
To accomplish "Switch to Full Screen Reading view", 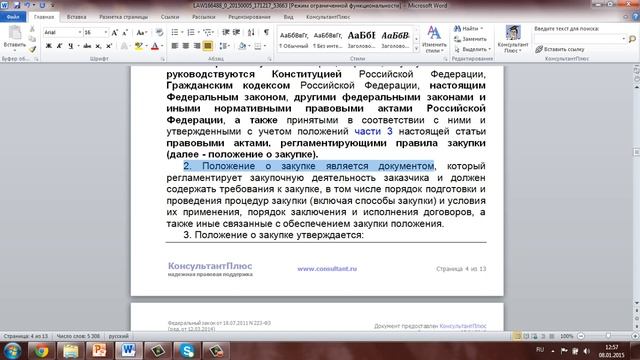I will point(526,336).
